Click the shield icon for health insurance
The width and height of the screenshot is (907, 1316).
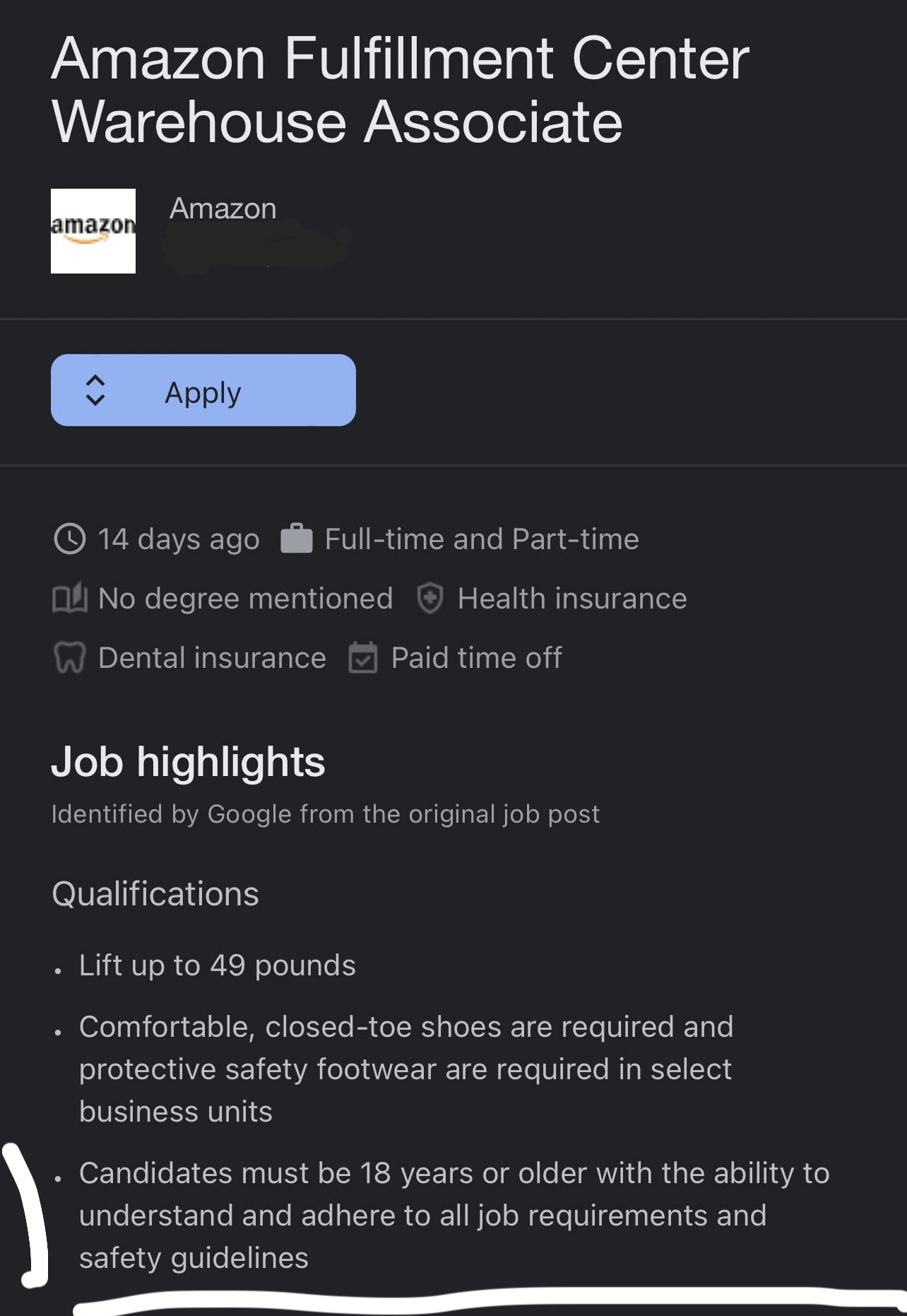pos(429,599)
